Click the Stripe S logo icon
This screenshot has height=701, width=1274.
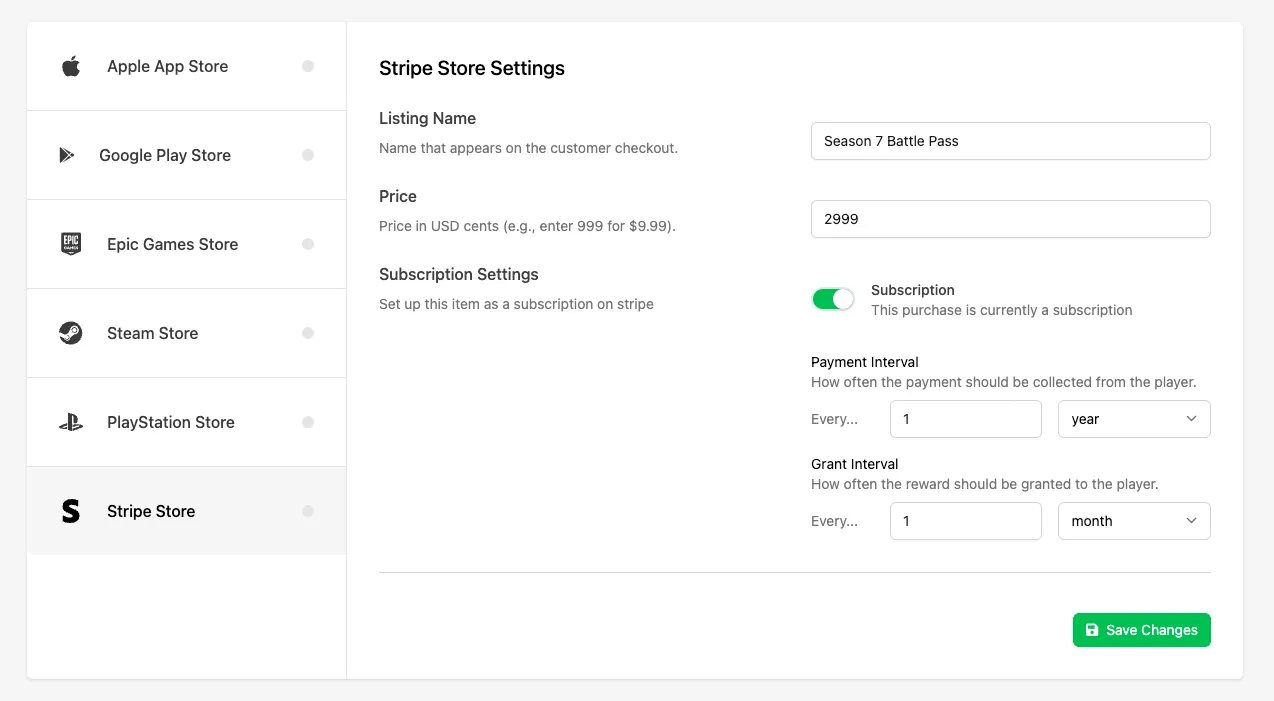point(70,511)
